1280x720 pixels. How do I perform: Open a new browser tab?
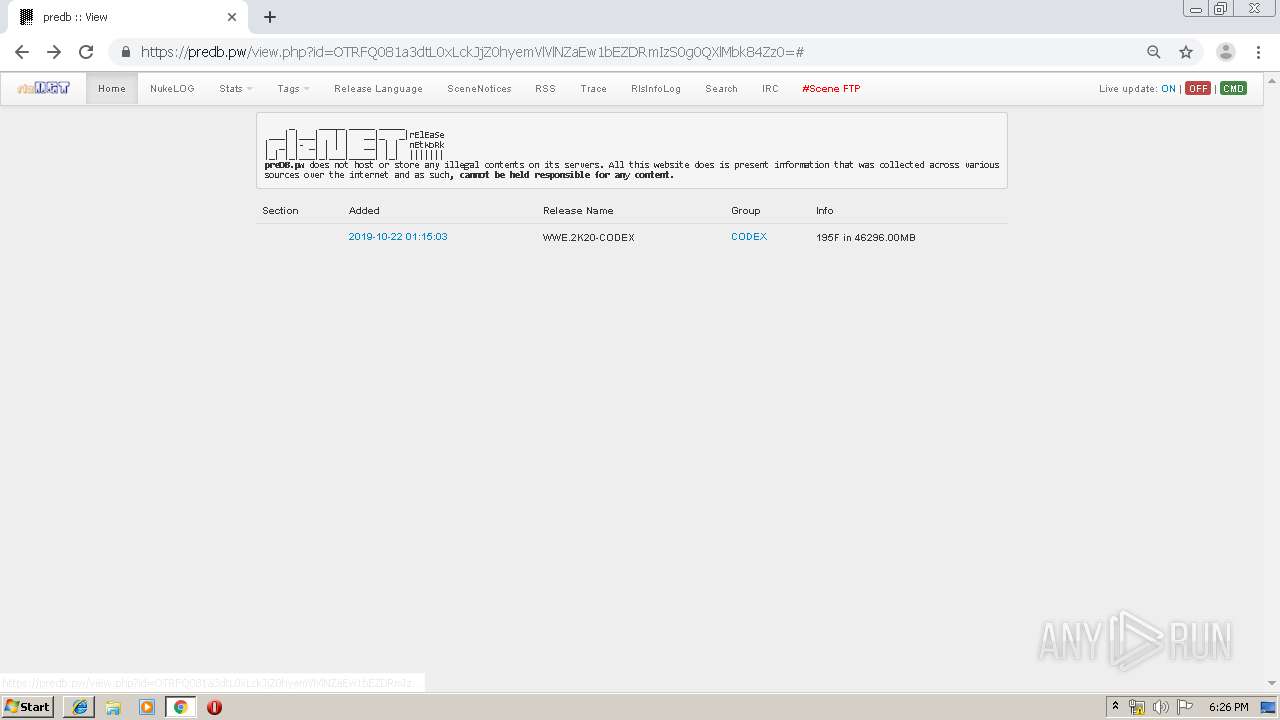click(x=270, y=17)
